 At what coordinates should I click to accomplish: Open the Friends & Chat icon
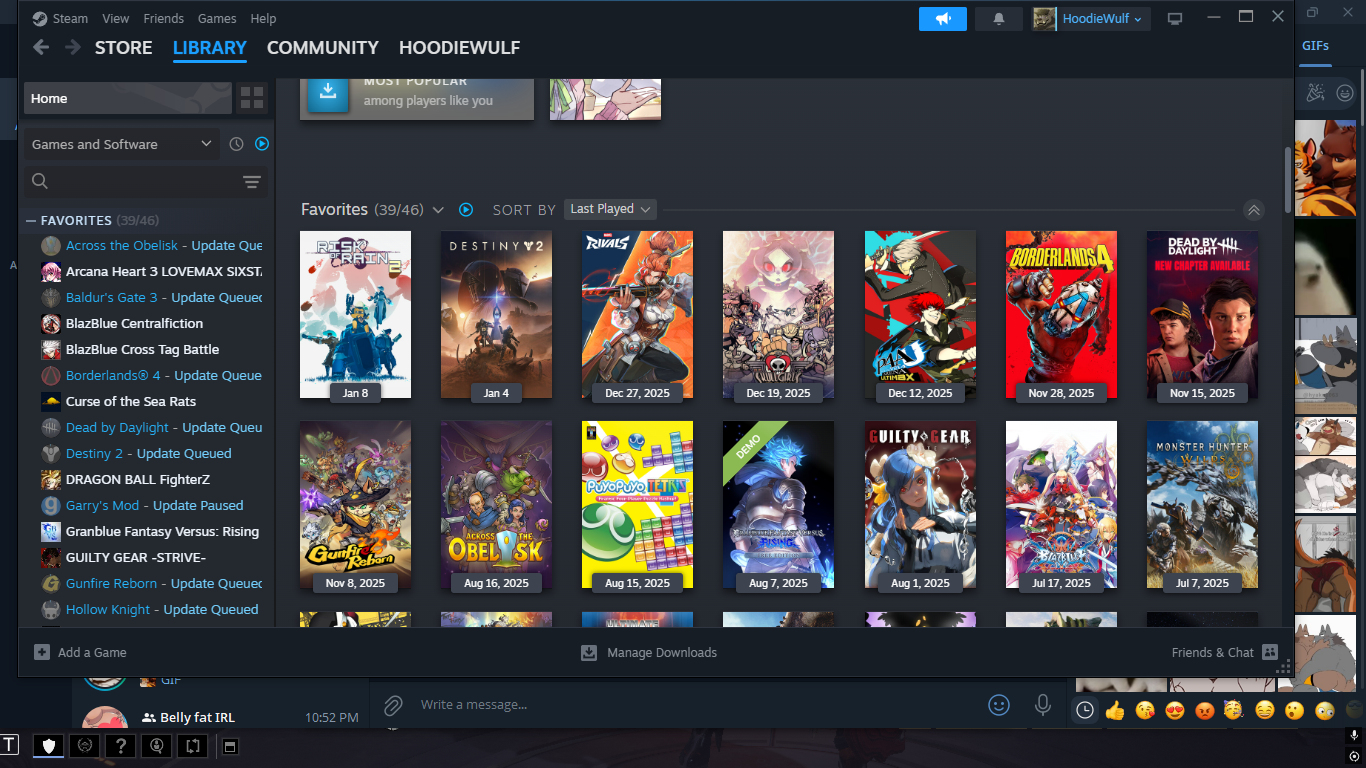click(x=1270, y=652)
